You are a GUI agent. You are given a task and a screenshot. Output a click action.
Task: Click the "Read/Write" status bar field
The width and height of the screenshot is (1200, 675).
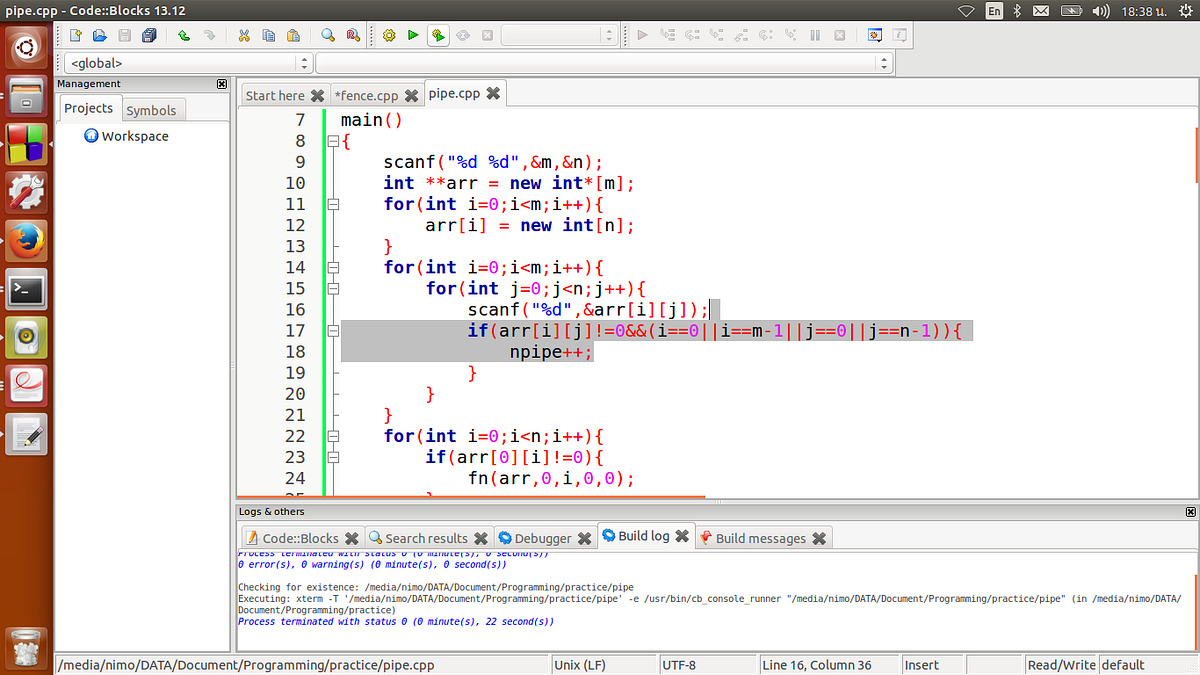point(1061,665)
